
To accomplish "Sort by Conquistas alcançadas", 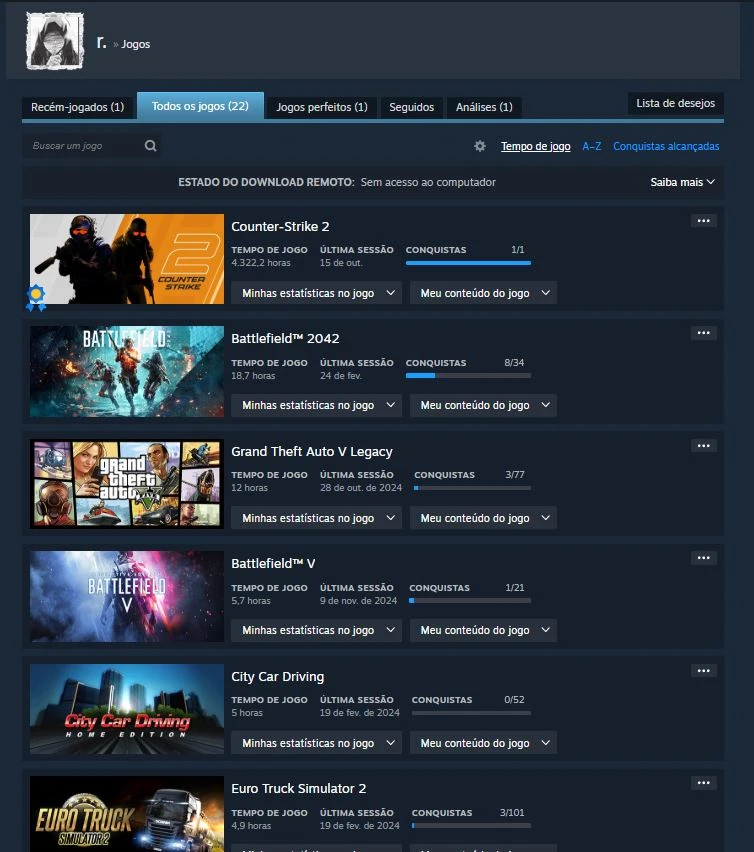I will [x=666, y=146].
